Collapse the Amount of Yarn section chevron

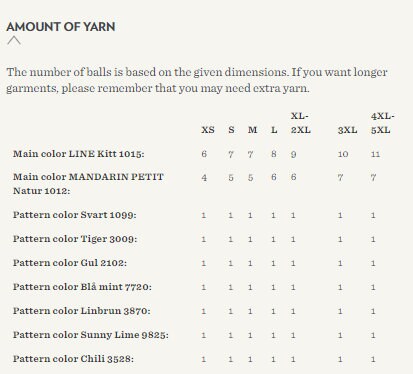coord(14,41)
